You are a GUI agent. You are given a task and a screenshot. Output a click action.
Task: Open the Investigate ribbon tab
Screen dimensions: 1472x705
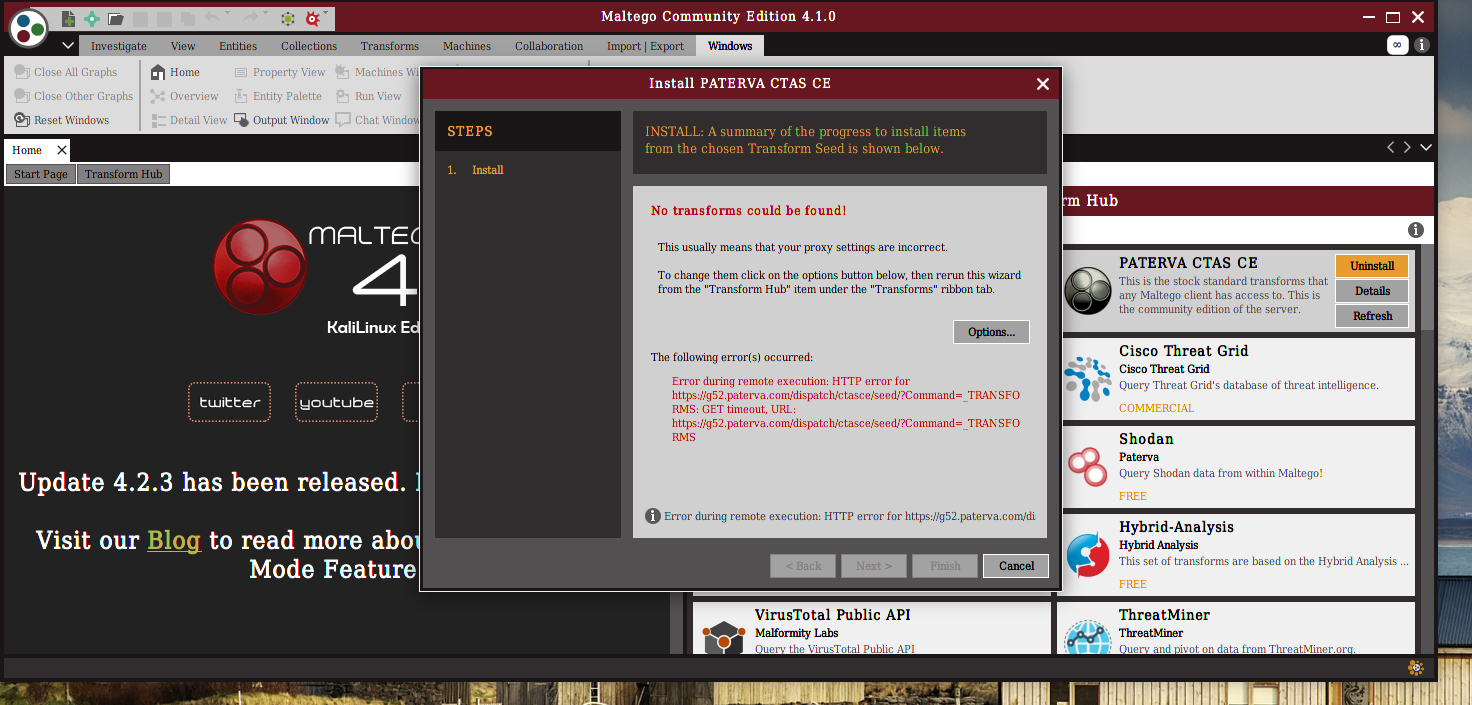click(x=119, y=46)
